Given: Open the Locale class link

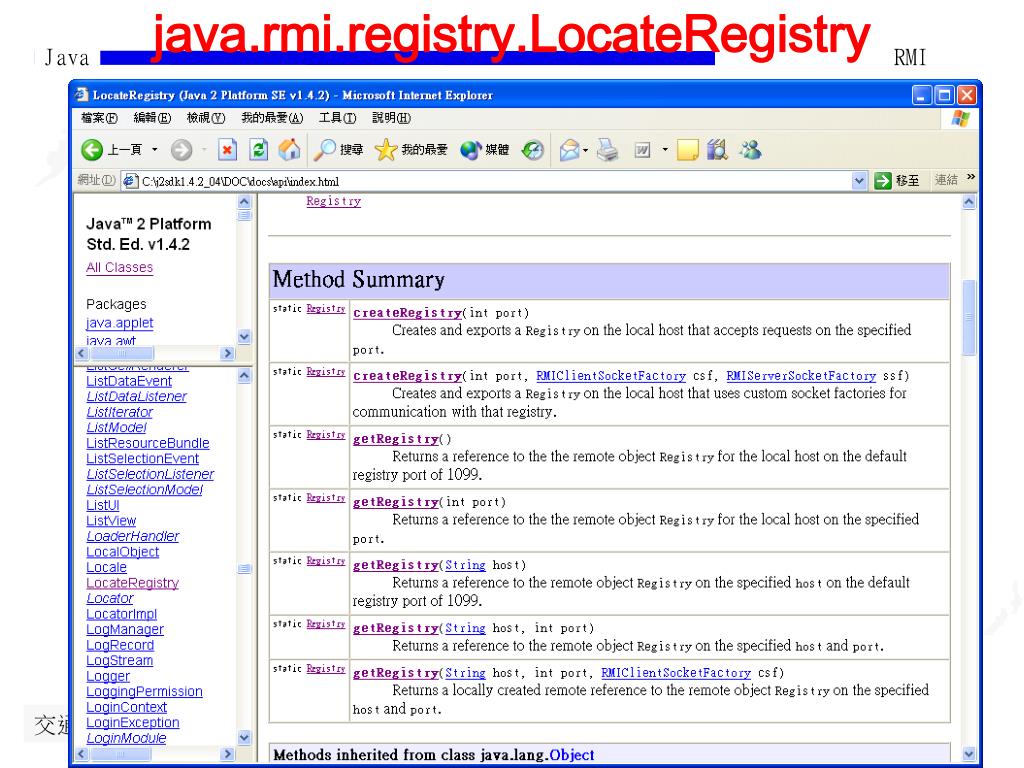Looking at the screenshot, I should click(106, 568).
